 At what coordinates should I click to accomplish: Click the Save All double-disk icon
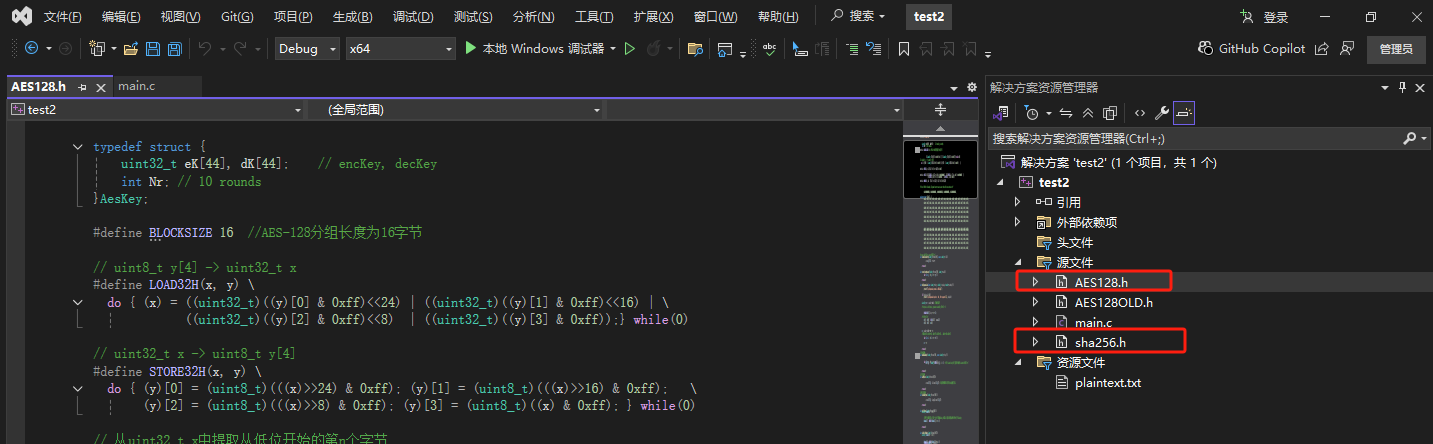(x=174, y=48)
